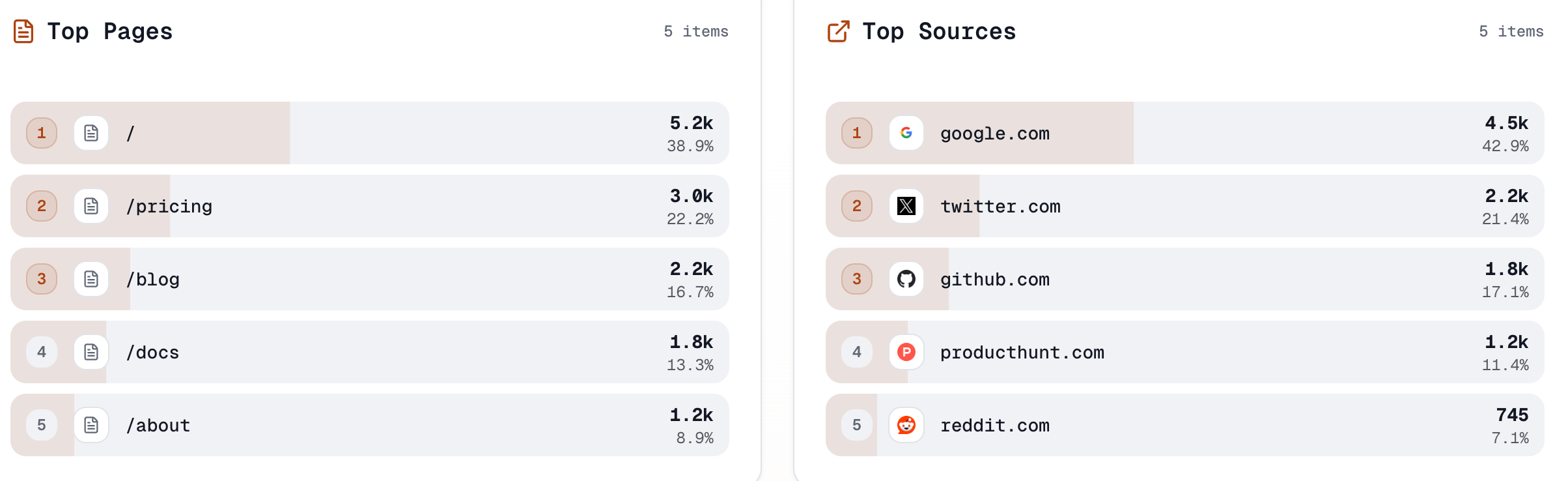Select the root / page entry
1568x481 pixels.
tap(370, 133)
